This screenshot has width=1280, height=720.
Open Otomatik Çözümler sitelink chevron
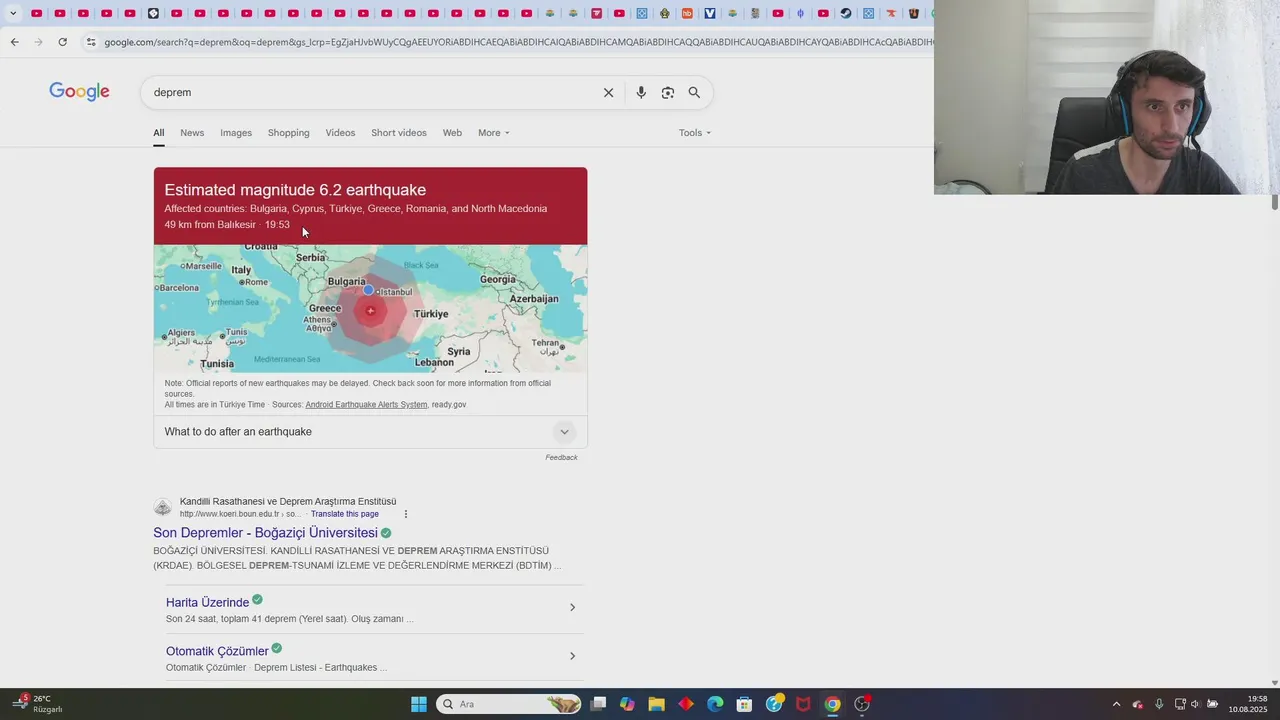click(572, 656)
